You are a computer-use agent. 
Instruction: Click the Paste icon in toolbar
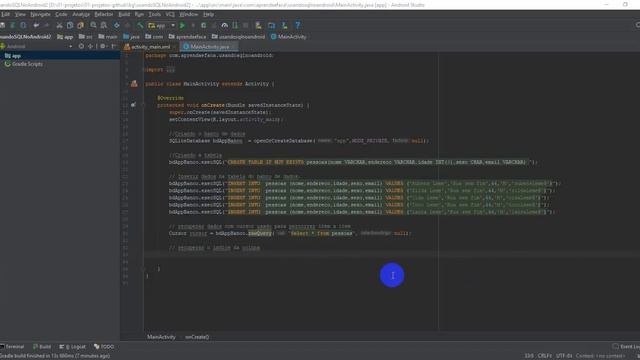pos(81,25)
